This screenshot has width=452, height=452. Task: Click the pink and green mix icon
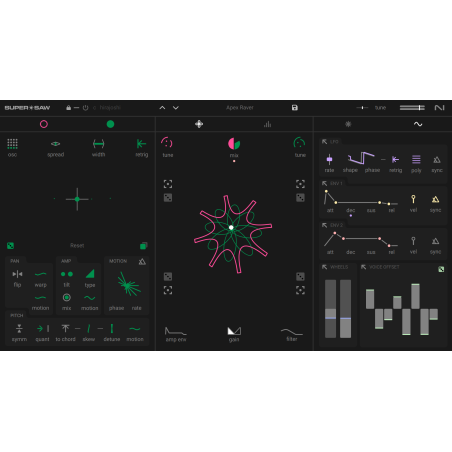(234, 144)
